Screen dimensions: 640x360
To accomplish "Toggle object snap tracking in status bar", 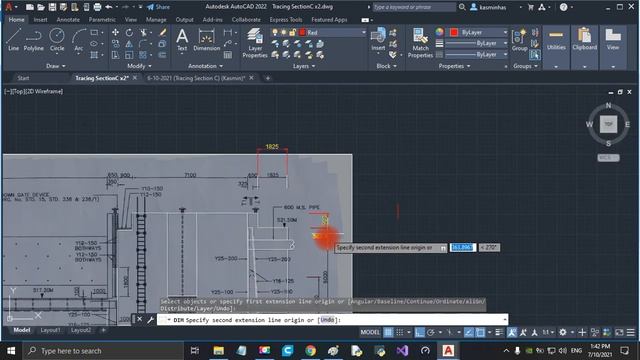I will (469, 332).
